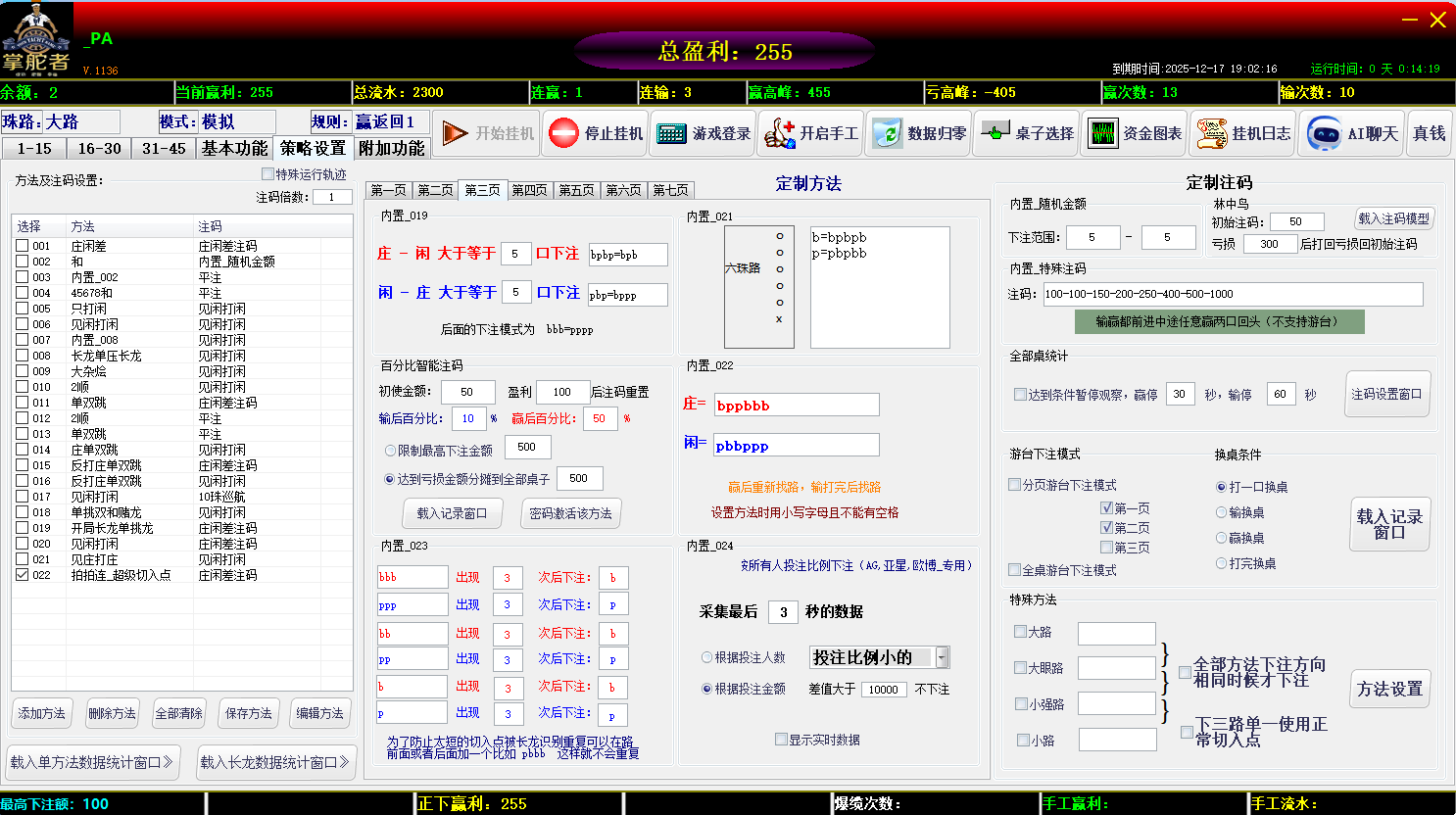The width and height of the screenshot is (1456, 815).
Task: Expand 载入长龙数据统计窗口 panel
Action: tap(275, 762)
